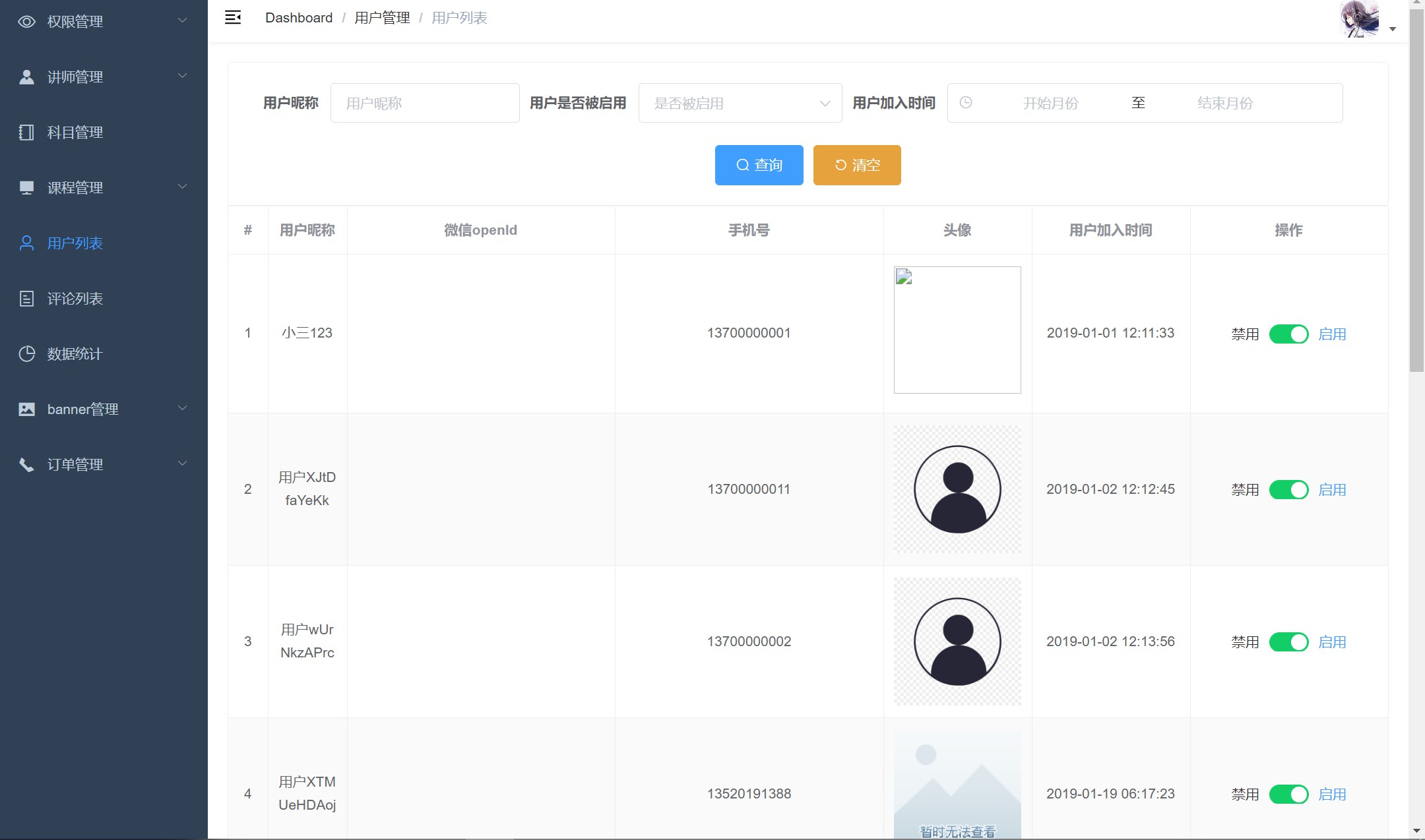Click the picture icon beside banner管理
The width and height of the screenshot is (1425, 840).
pyautogui.click(x=26, y=409)
